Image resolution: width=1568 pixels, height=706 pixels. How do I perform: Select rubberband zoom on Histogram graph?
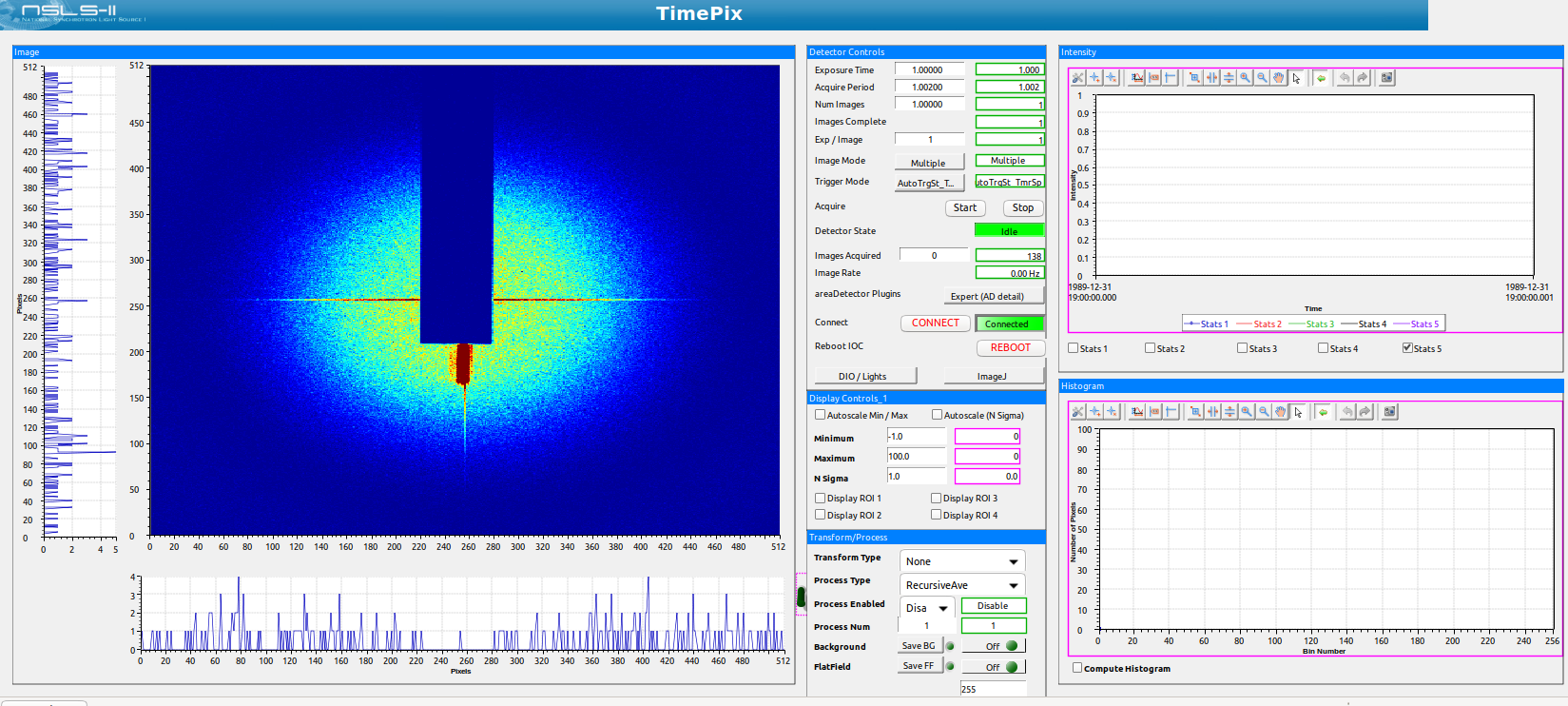[1196, 412]
